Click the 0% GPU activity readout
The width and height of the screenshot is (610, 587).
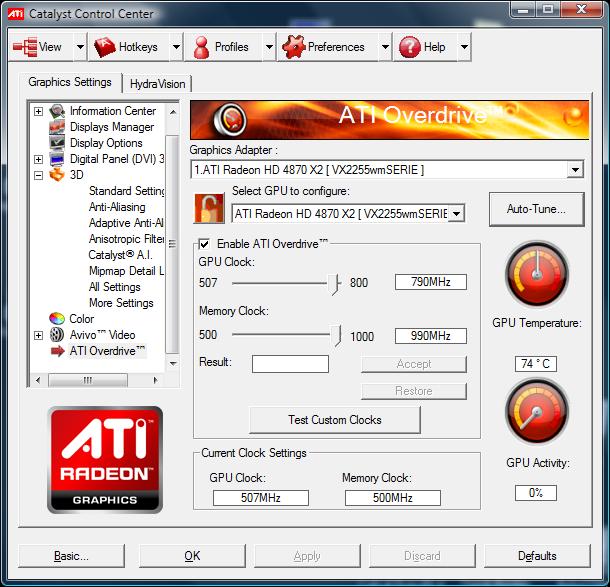[x=536, y=493]
